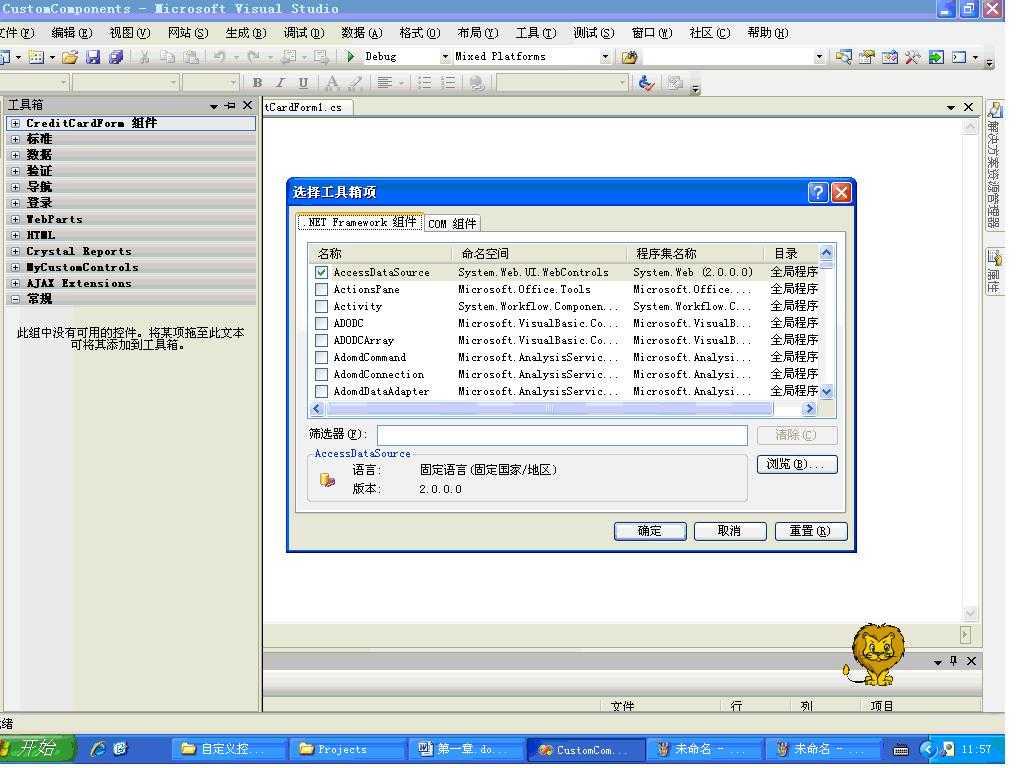Click the 确定 button
The height and width of the screenshot is (768, 1024).
coord(650,531)
